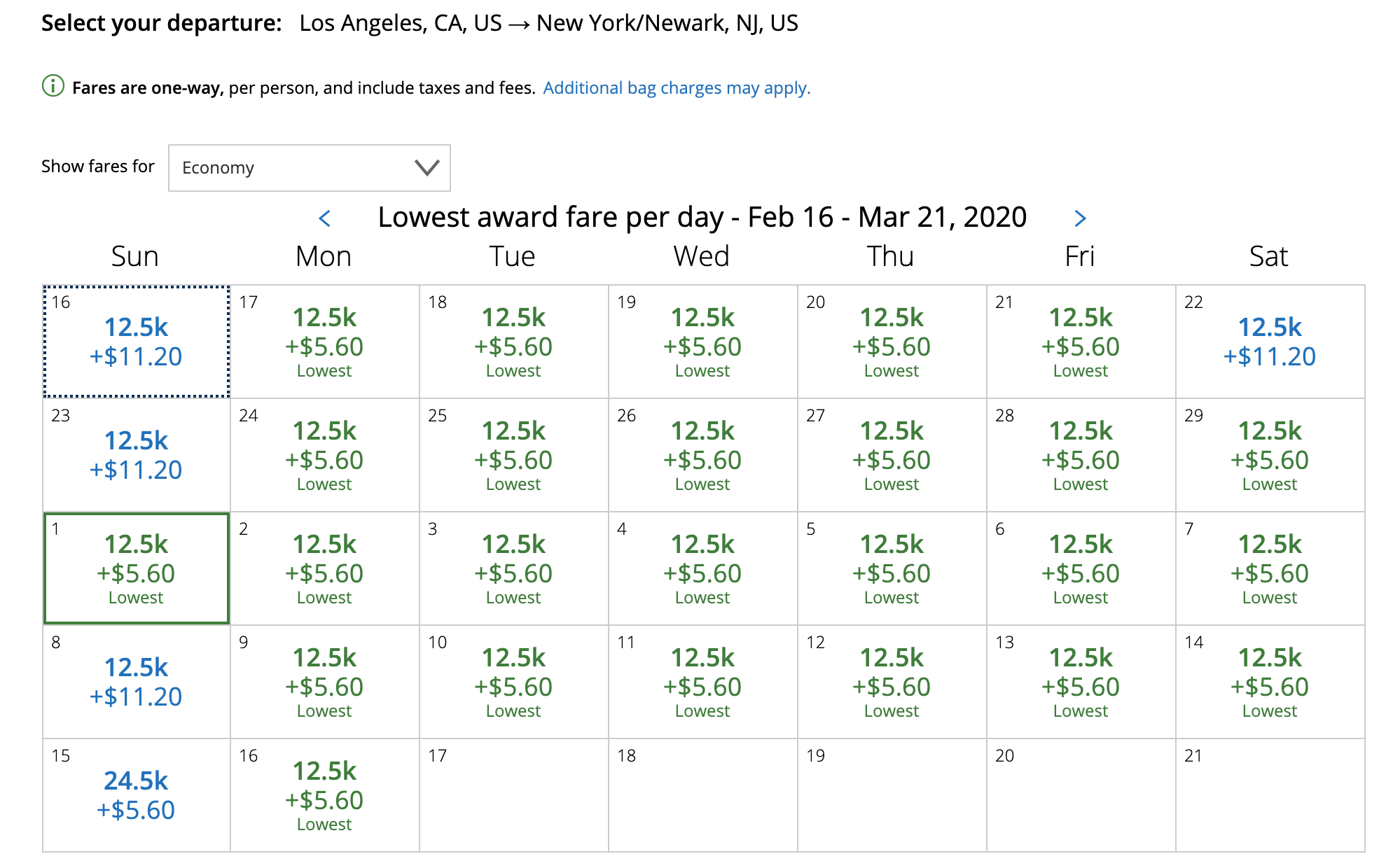Go to previous weeks with left arrow

pyautogui.click(x=324, y=218)
